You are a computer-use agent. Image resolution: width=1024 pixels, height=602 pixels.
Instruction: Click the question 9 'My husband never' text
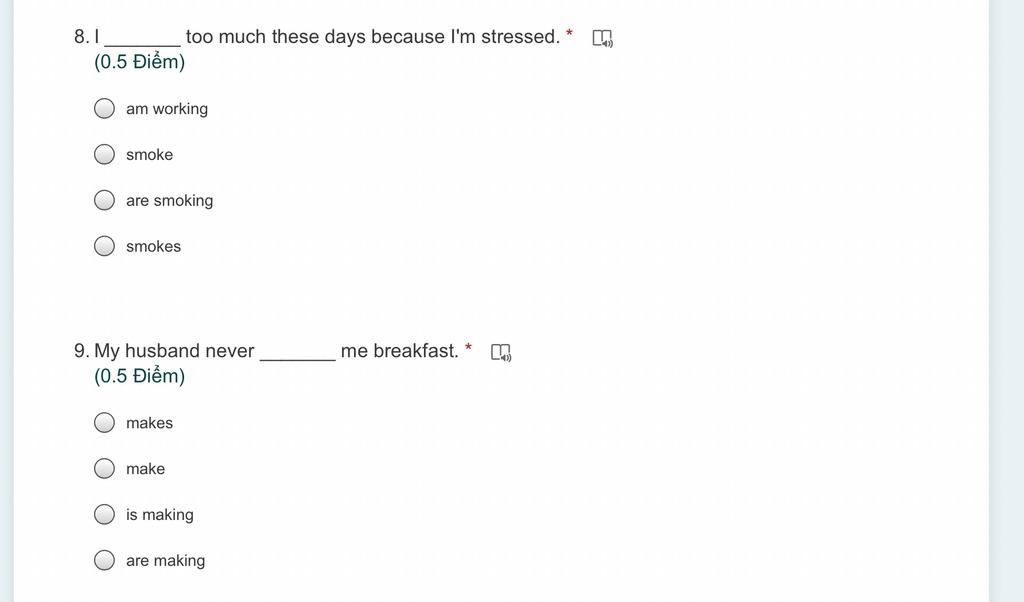(x=174, y=351)
